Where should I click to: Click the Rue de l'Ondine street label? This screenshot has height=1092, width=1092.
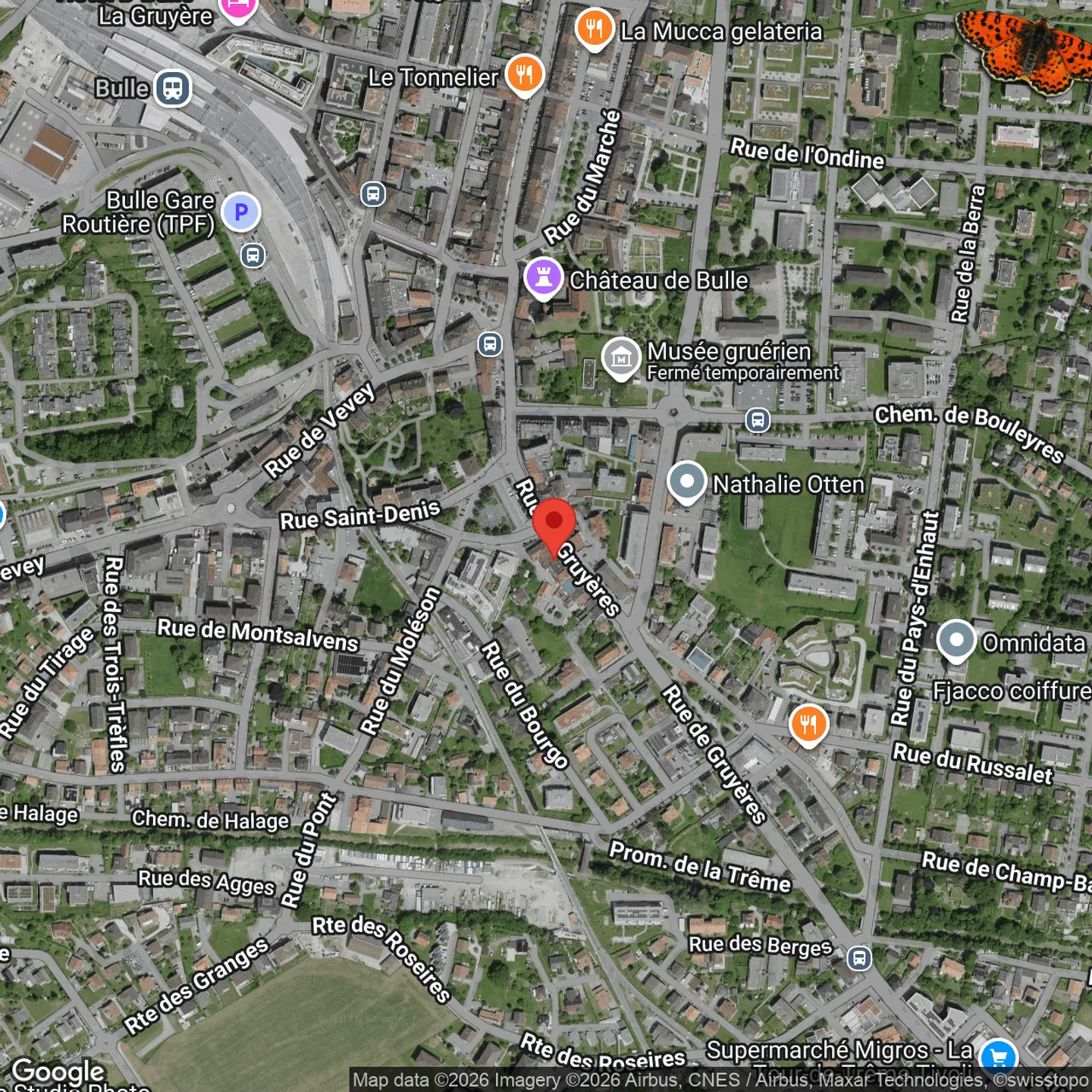point(808,154)
